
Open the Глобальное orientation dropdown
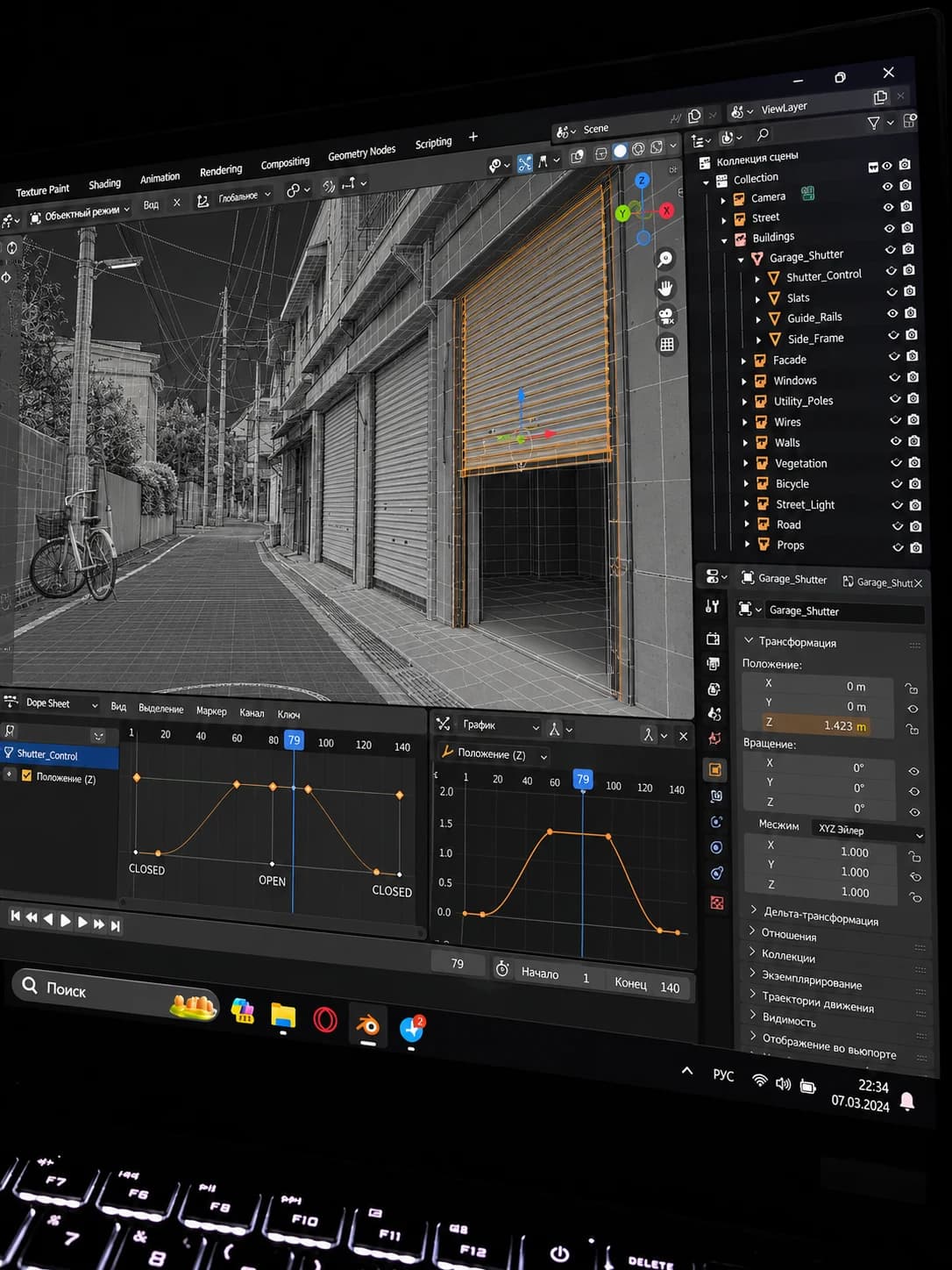[234, 197]
